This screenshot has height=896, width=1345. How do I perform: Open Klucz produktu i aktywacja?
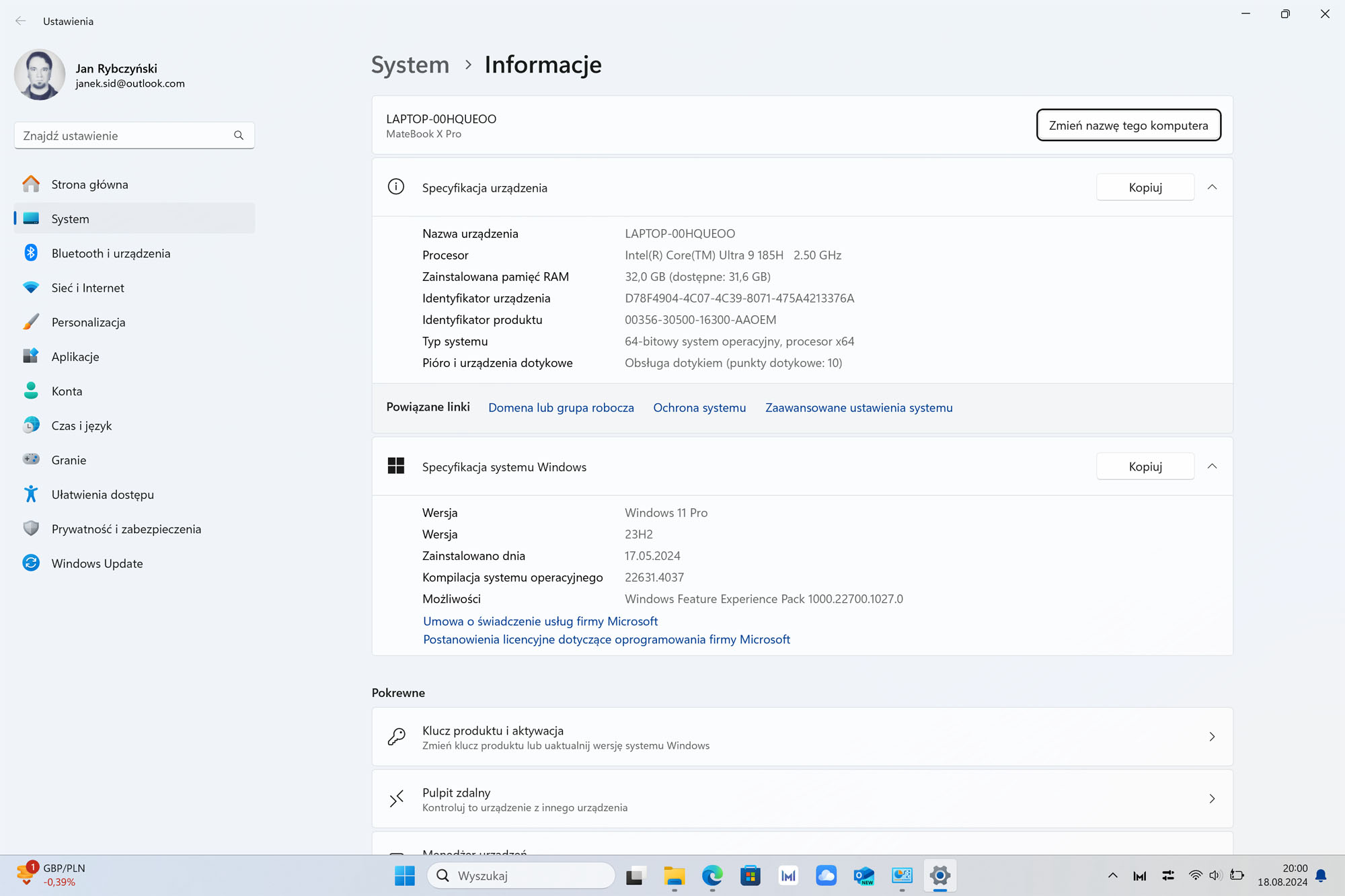coord(802,737)
